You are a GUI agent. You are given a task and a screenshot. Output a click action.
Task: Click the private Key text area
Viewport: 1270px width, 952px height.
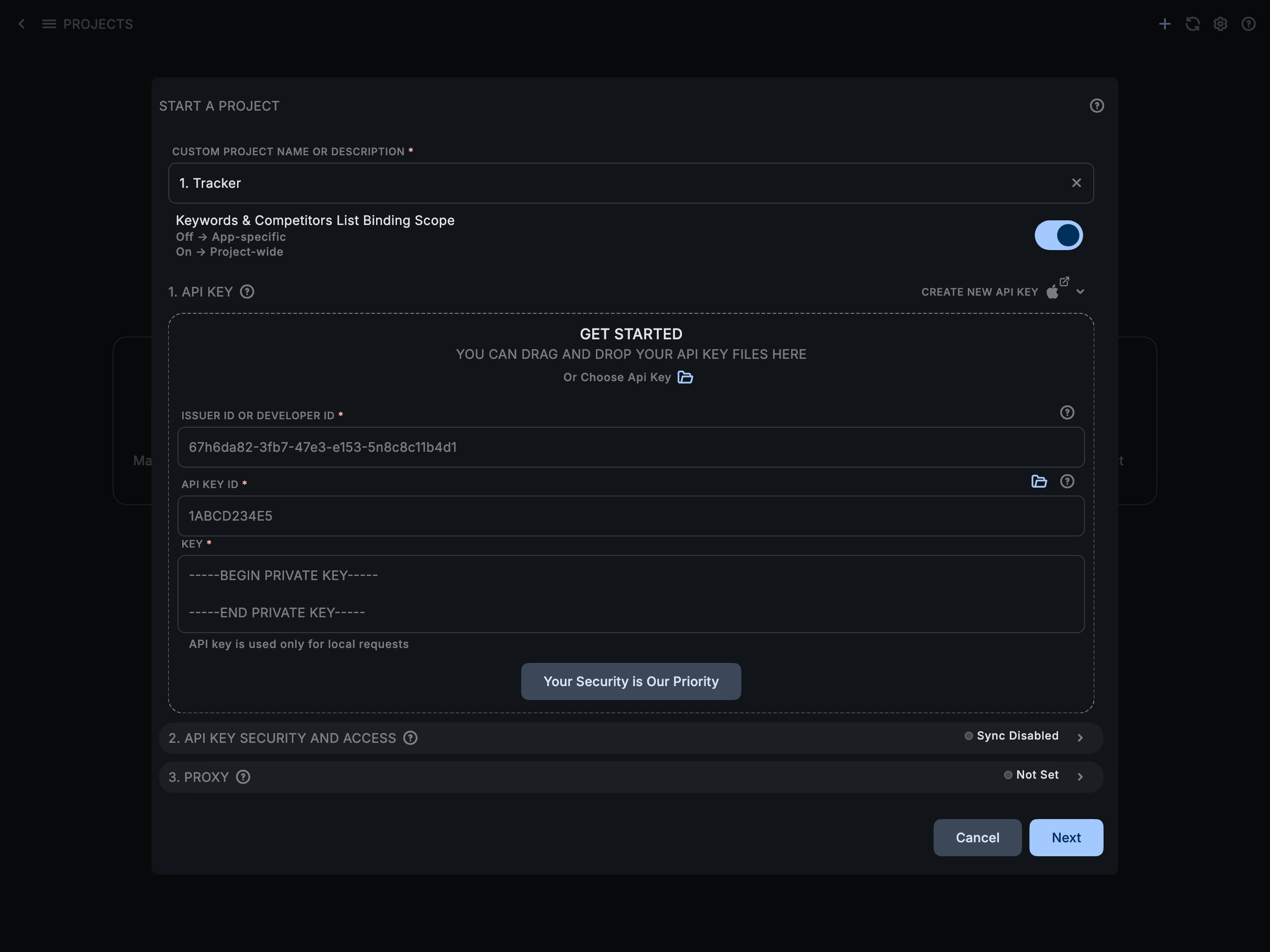[630, 594]
